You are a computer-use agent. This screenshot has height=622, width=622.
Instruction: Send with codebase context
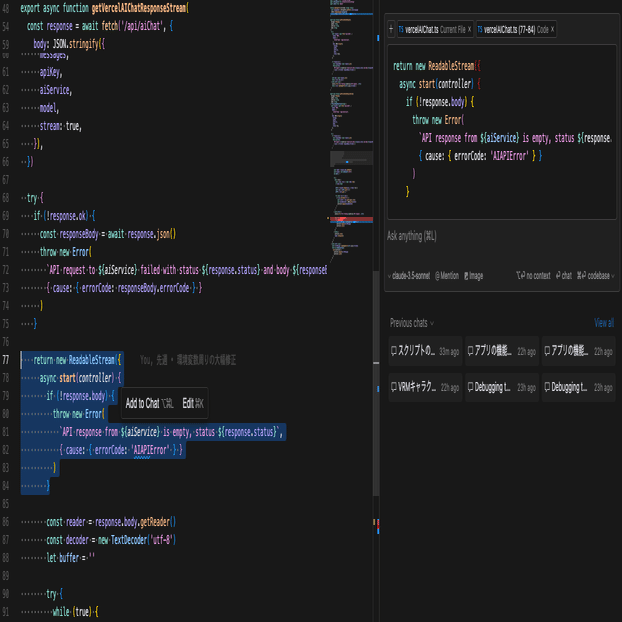pos(593,275)
